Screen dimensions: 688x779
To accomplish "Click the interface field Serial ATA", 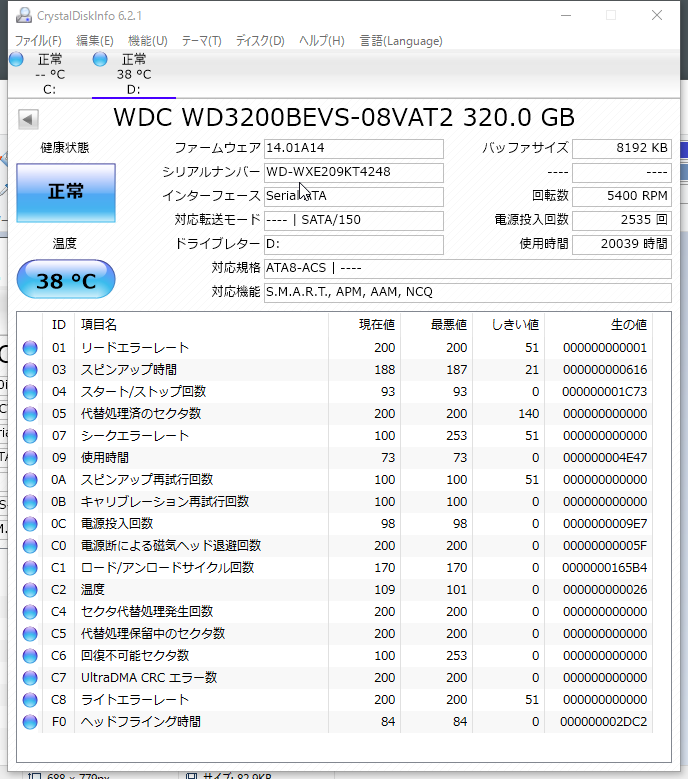I will coord(354,196).
